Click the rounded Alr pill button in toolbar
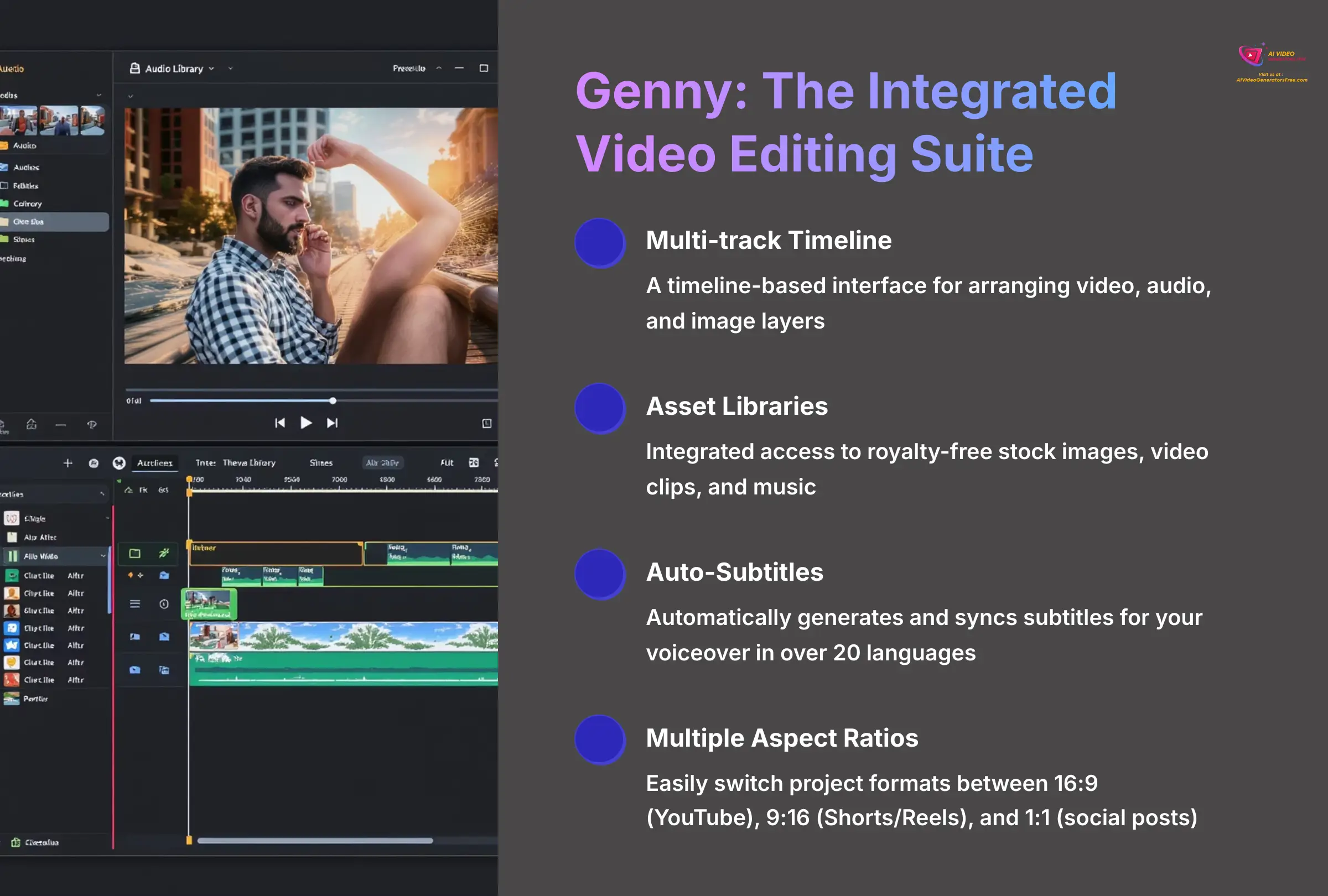Screen dimensions: 1328x896 (383, 462)
